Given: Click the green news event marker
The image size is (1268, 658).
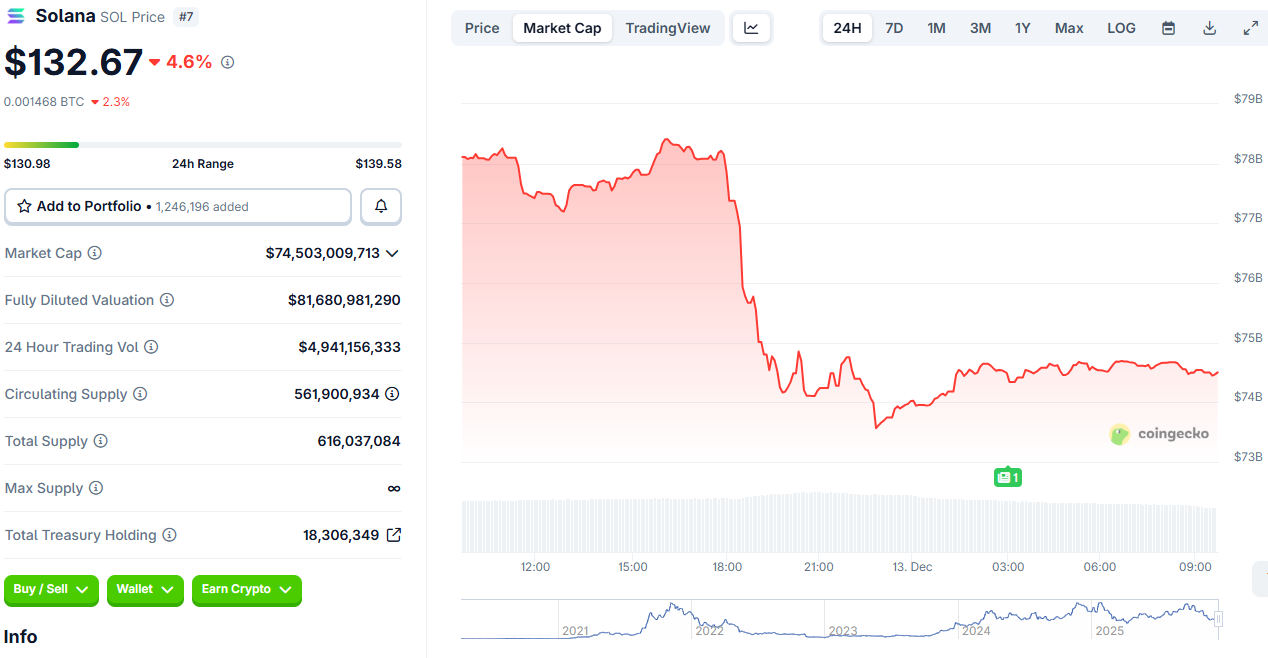Looking at the screenshot, I should (x=1007, y=477).
